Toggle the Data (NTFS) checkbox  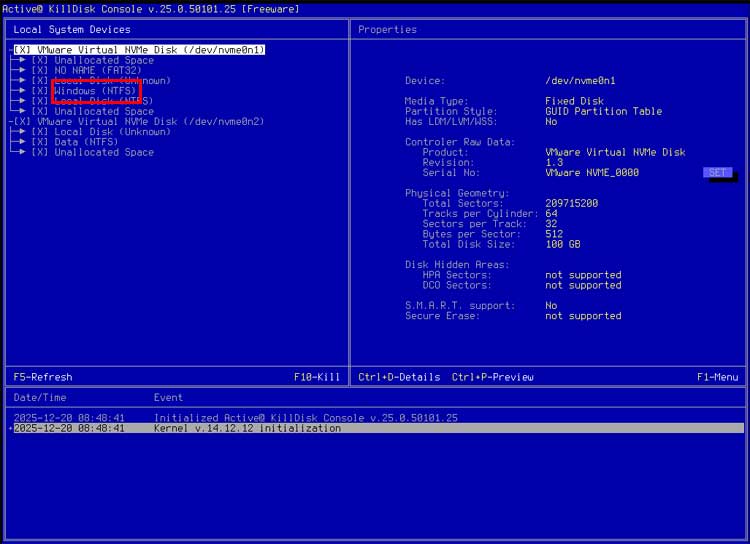pyautogui.click(x=40, y=142)
